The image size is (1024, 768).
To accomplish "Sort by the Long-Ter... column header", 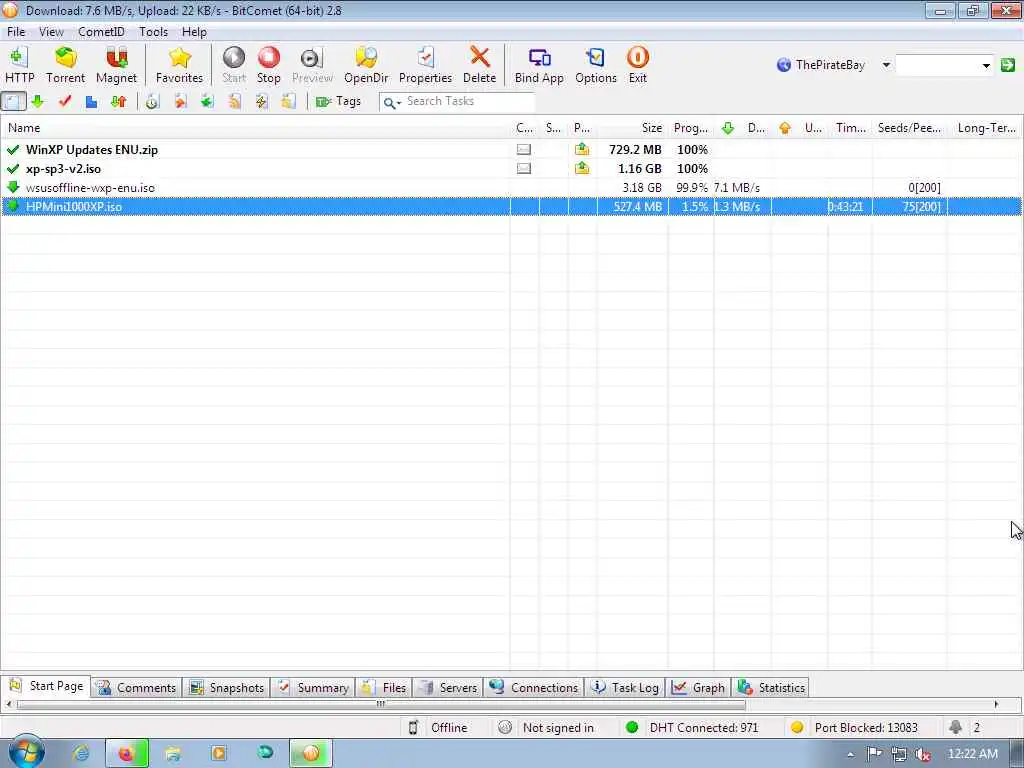I will pos(985,128).
